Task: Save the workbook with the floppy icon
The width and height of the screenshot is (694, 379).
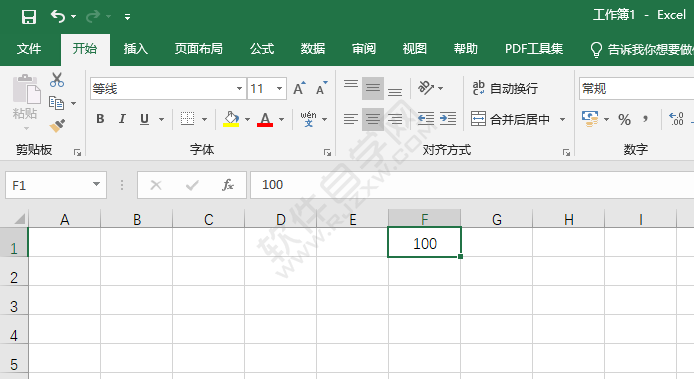Action: [x=29, y=17]
